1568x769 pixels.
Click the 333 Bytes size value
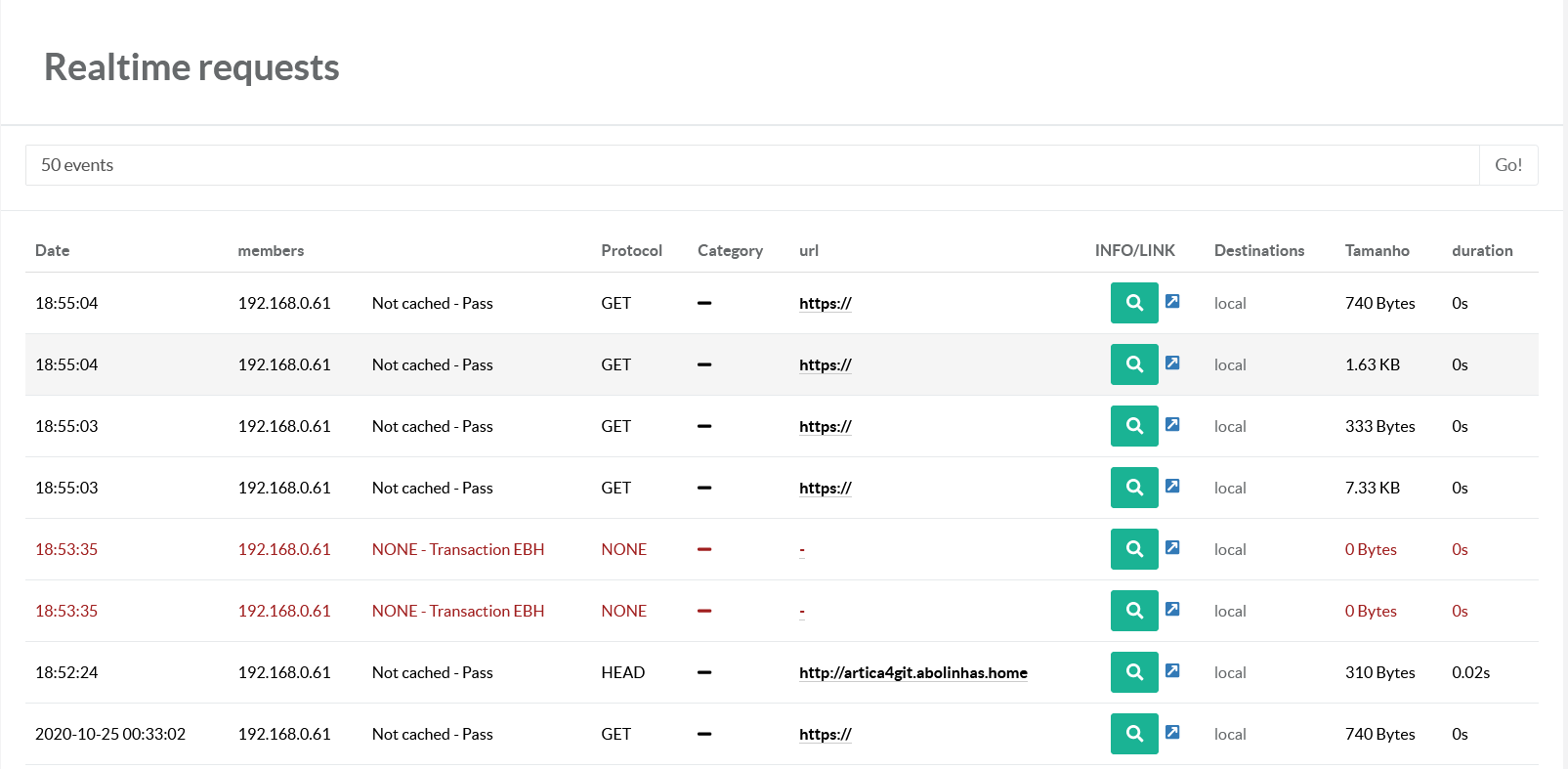click(x=1380, y=426)
